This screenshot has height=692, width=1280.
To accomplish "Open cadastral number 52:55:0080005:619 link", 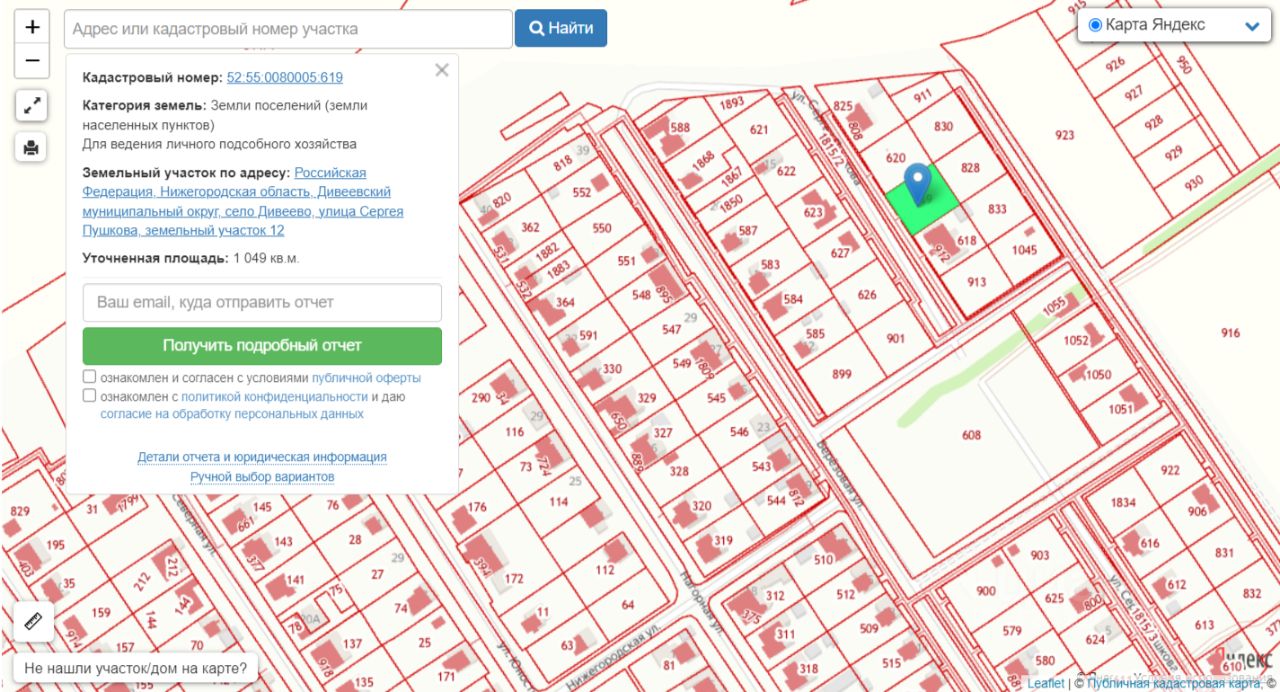I will (285, 77).
